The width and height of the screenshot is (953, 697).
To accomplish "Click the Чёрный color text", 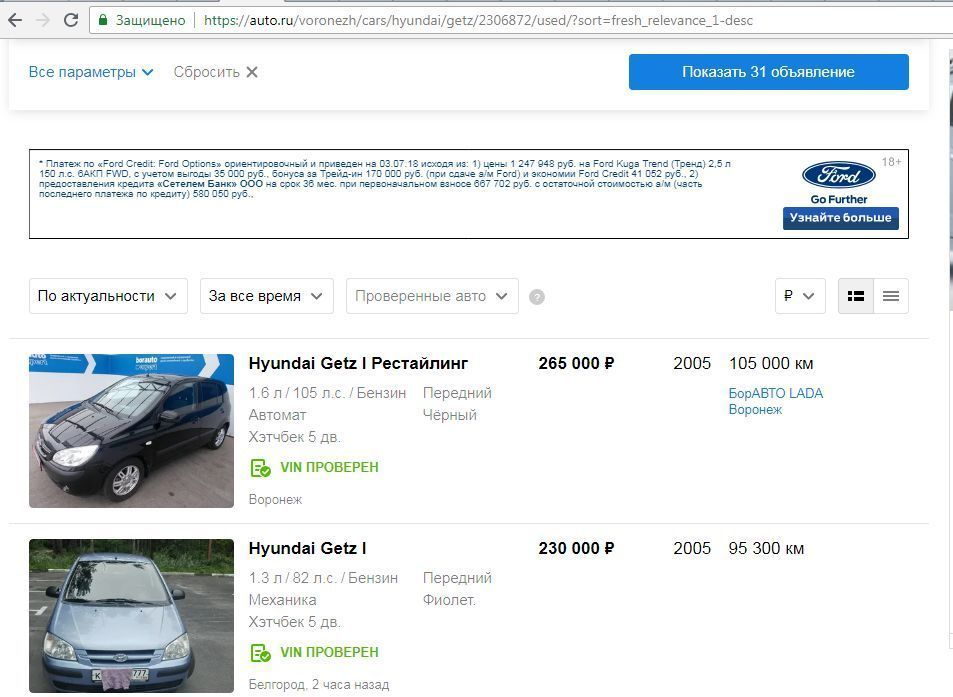I will [x=450, y=415].
